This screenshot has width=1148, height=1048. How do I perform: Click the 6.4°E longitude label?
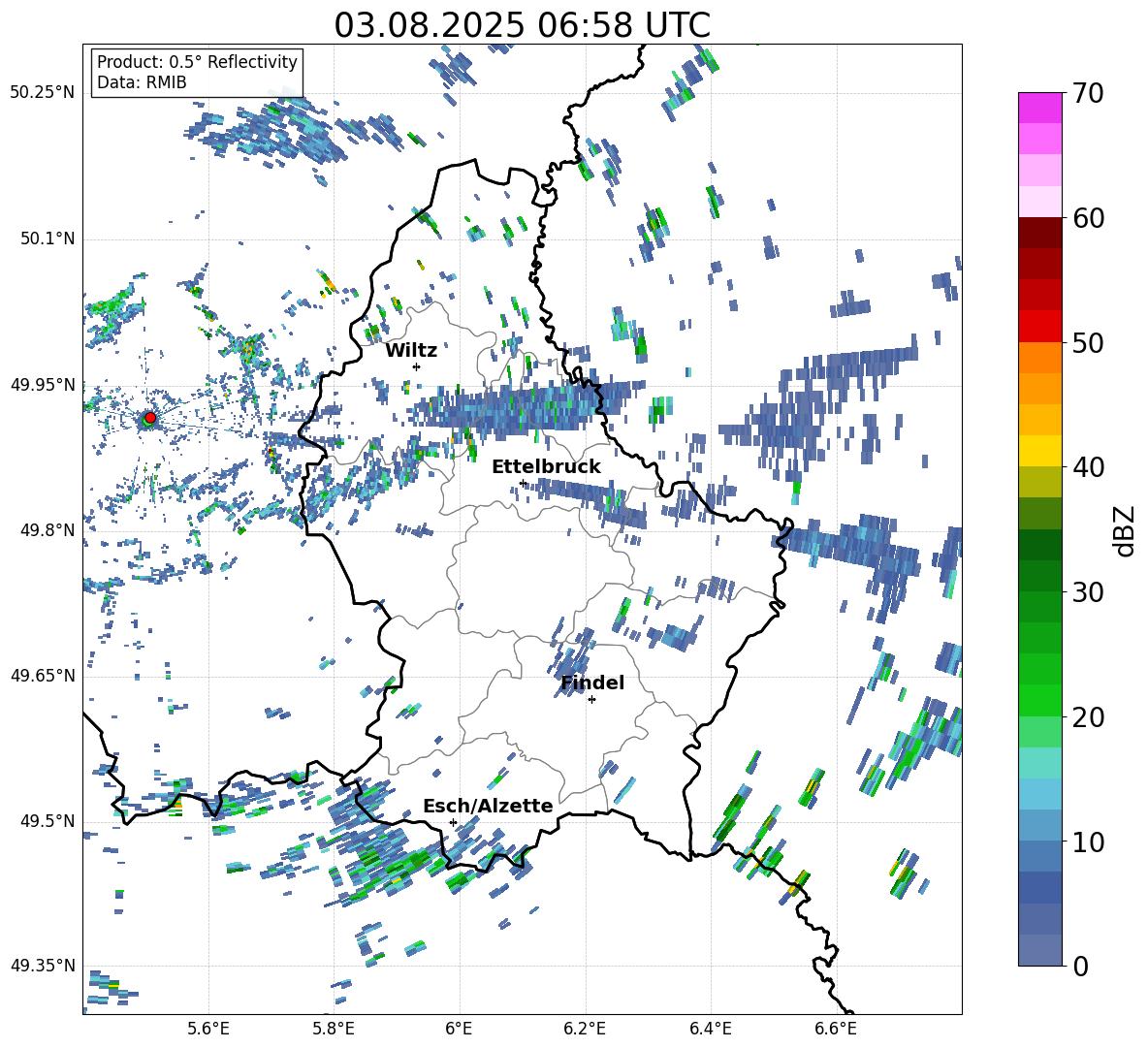coord(710,1029)
